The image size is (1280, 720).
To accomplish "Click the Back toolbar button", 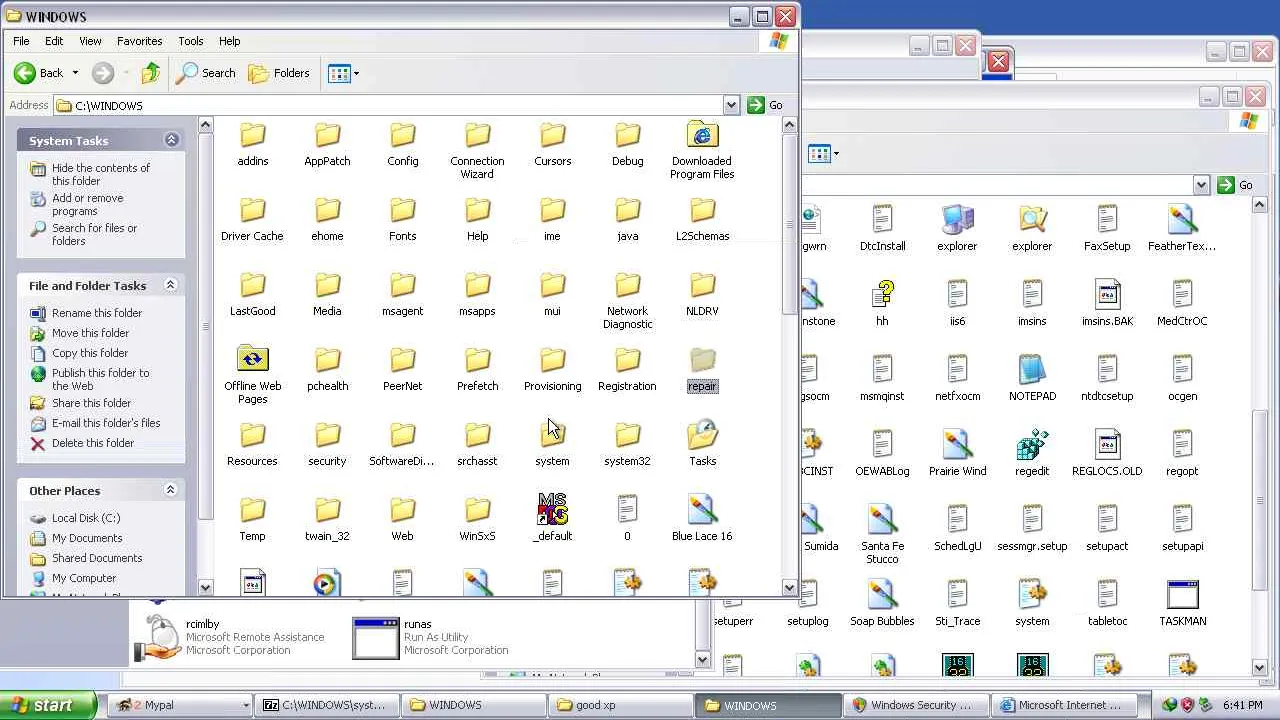I will tap(38, 73).
